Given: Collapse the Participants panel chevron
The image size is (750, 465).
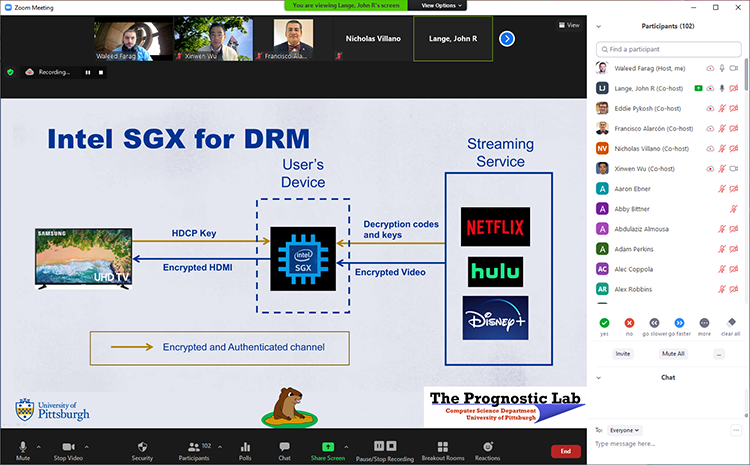Looking at the screenshot, I should tap(598, 26).
